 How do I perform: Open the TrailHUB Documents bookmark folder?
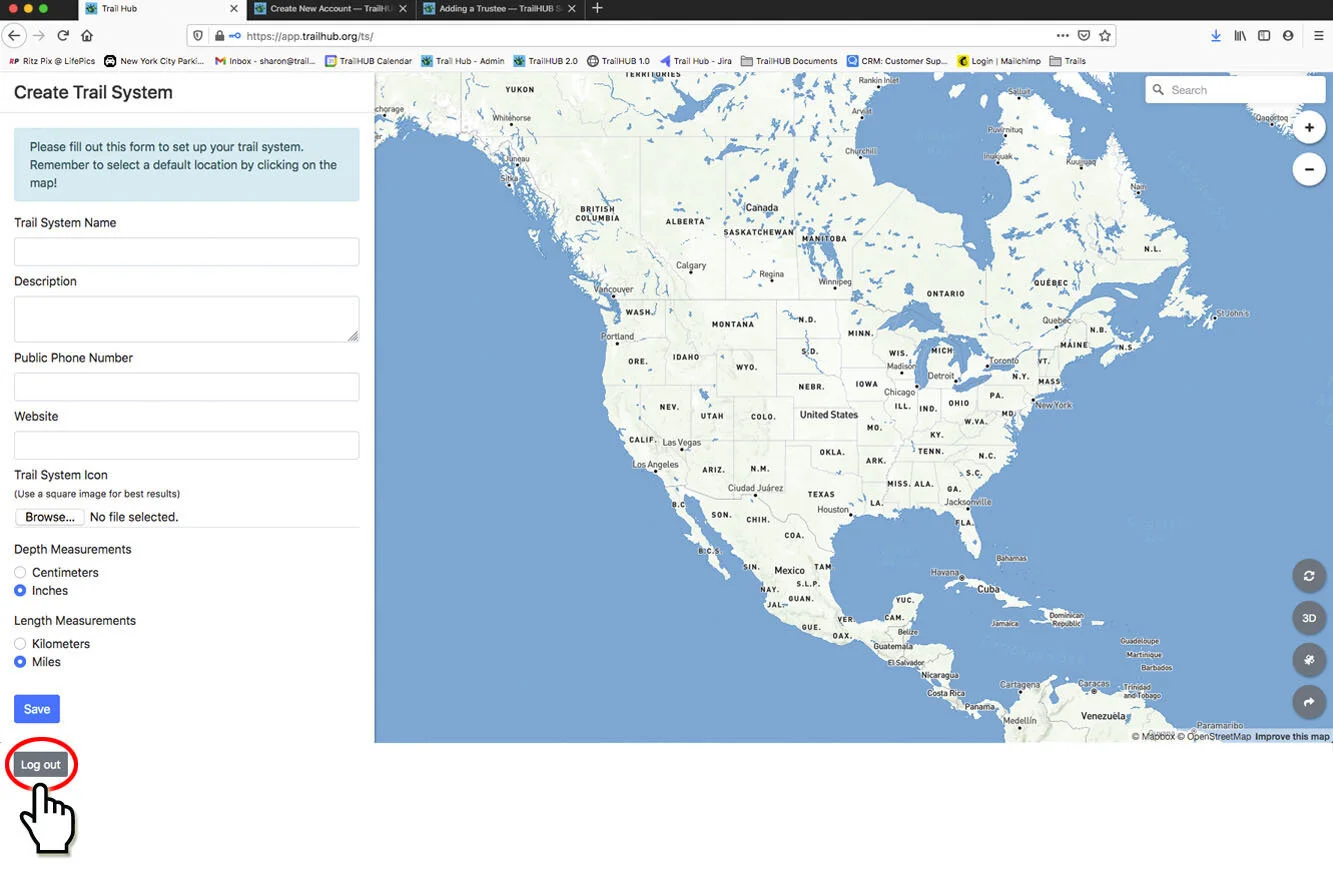(x=789, y=61)
